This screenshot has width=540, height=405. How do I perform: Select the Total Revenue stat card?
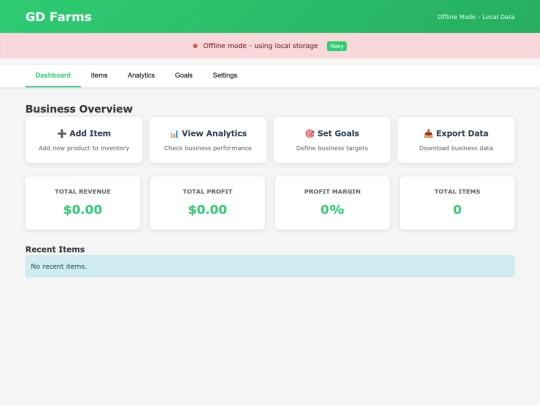pos(83,203)
